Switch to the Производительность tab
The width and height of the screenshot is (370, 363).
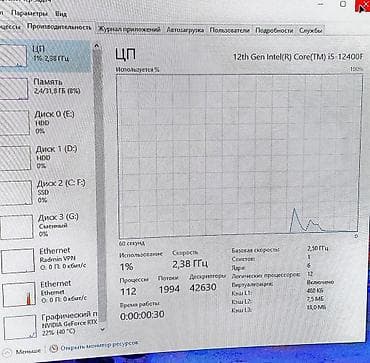[x=59, y=27]
